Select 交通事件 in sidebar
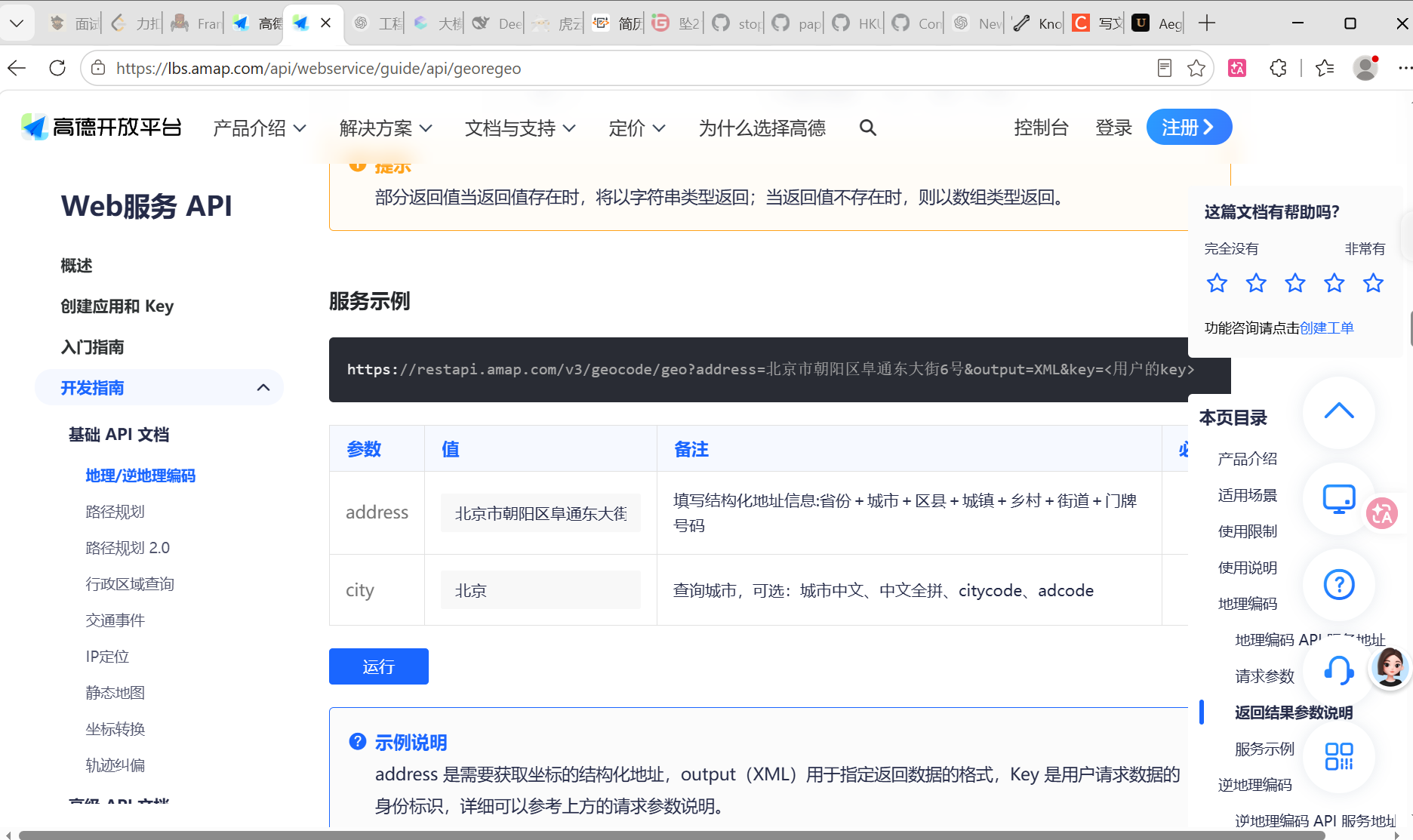This screenshot has width=1413, height=840. [x=115, y=620]
